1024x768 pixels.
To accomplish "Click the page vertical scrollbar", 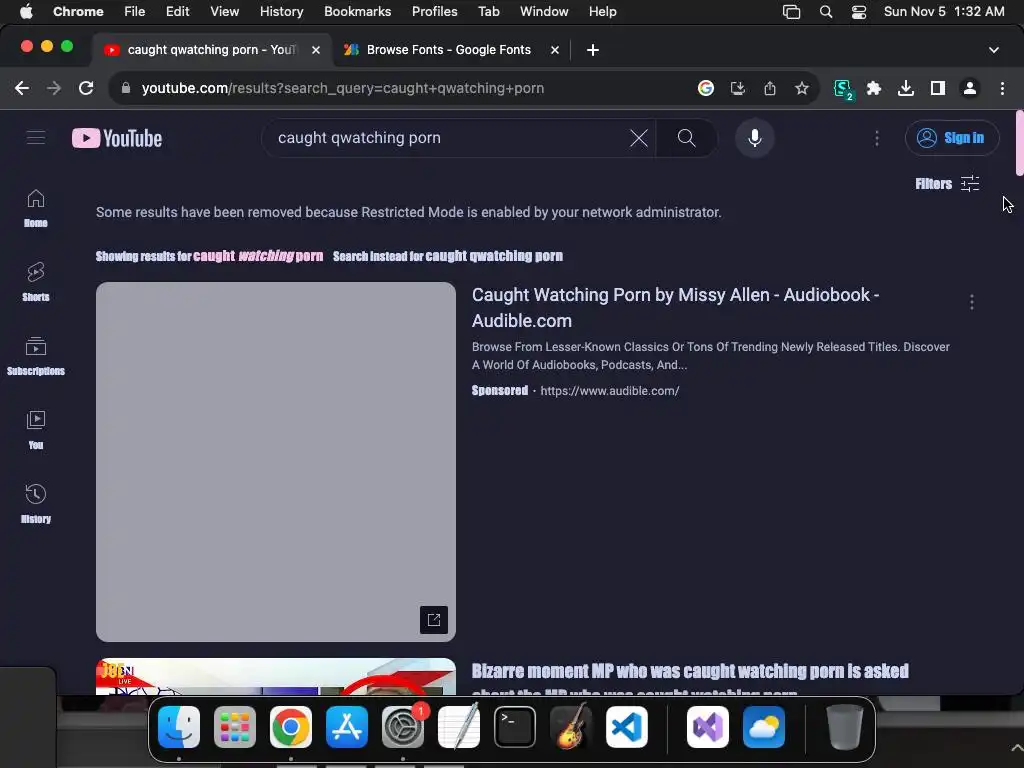I will click(1019, 143).
